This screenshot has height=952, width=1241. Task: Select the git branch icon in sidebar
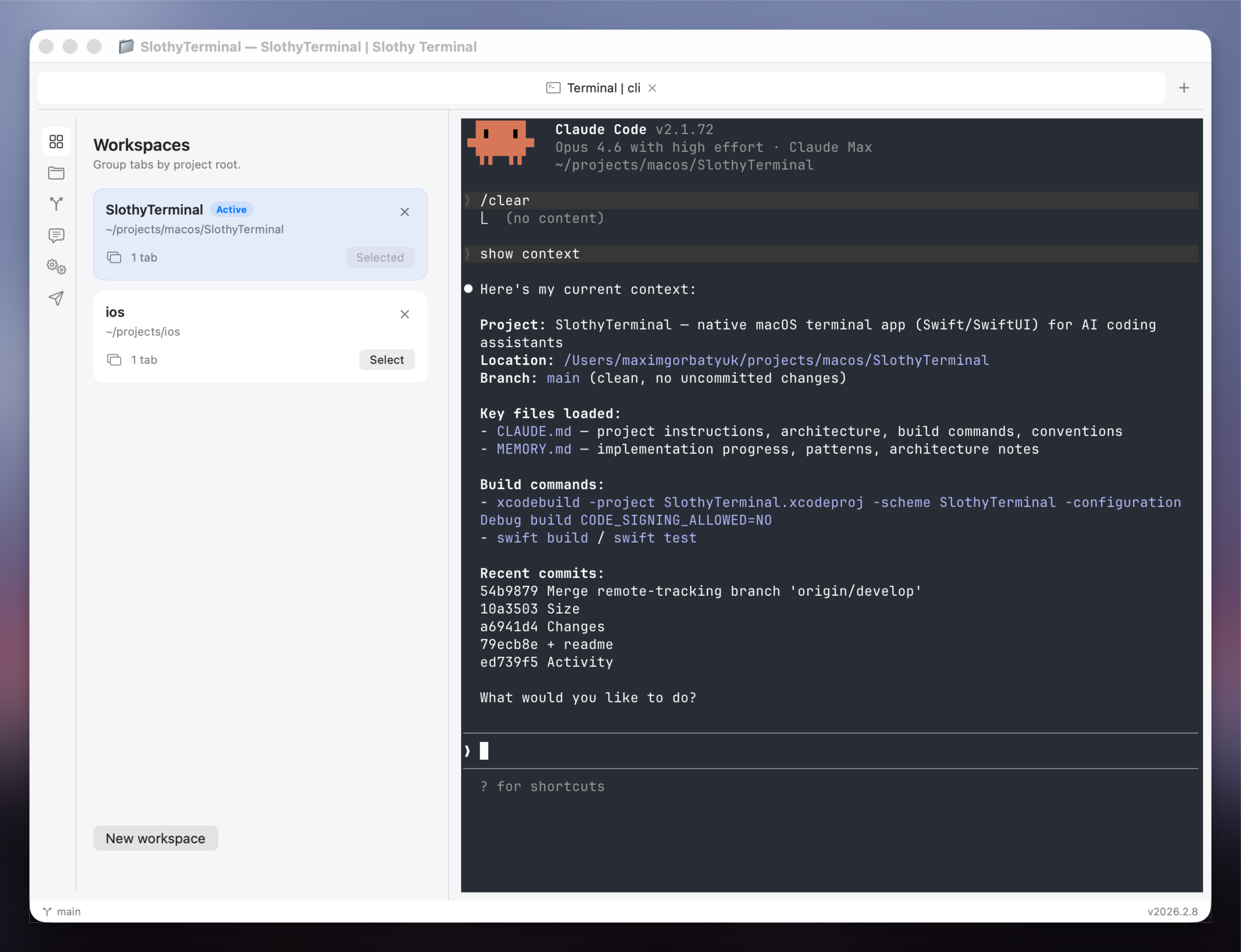click(56, 204)
